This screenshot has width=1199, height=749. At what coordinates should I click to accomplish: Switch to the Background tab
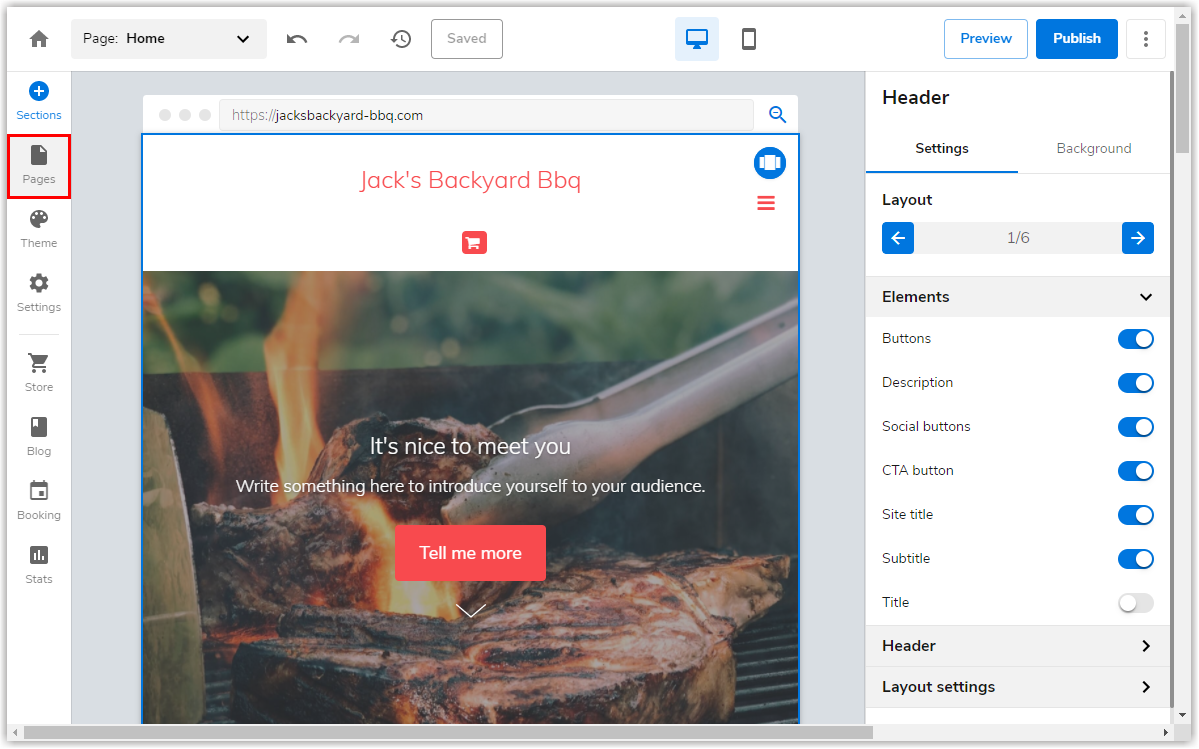click(x=1093, y=149)
